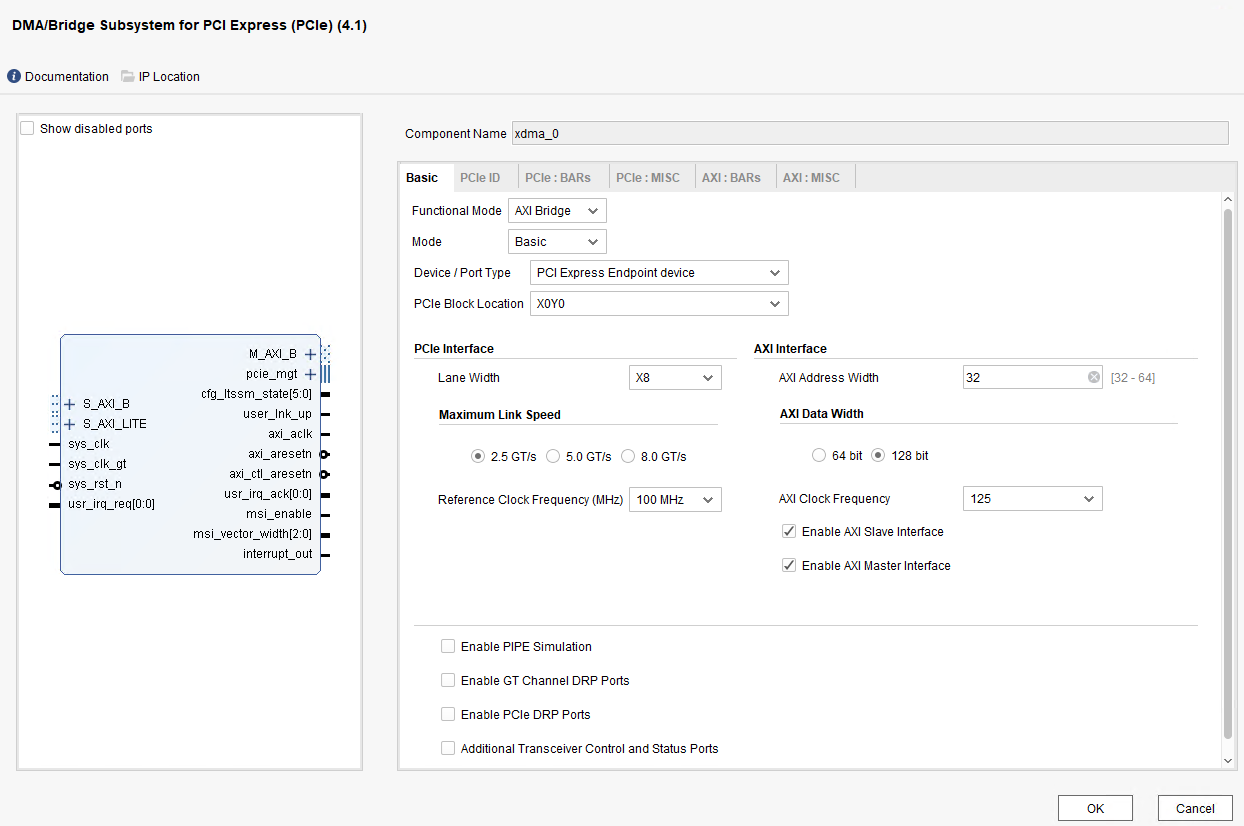
Task: Open the Lane Width dropdown
Action: 675,377
